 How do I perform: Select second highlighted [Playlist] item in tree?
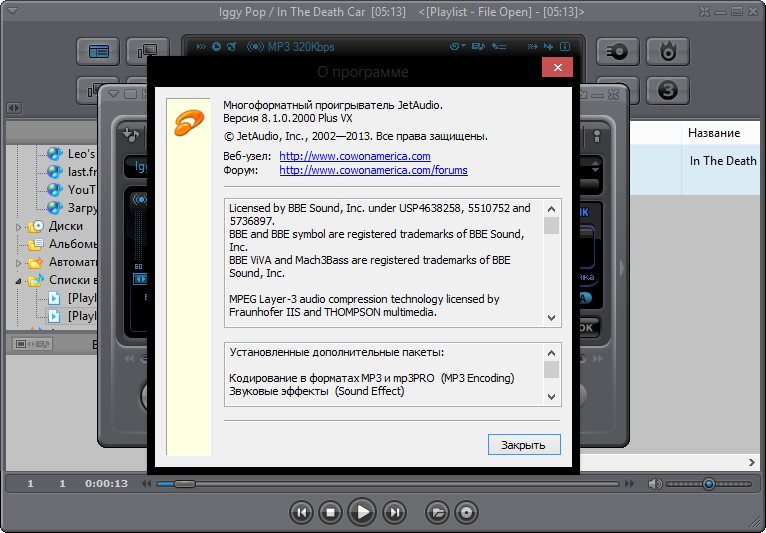pyautogui.click(x=72, y=316)
